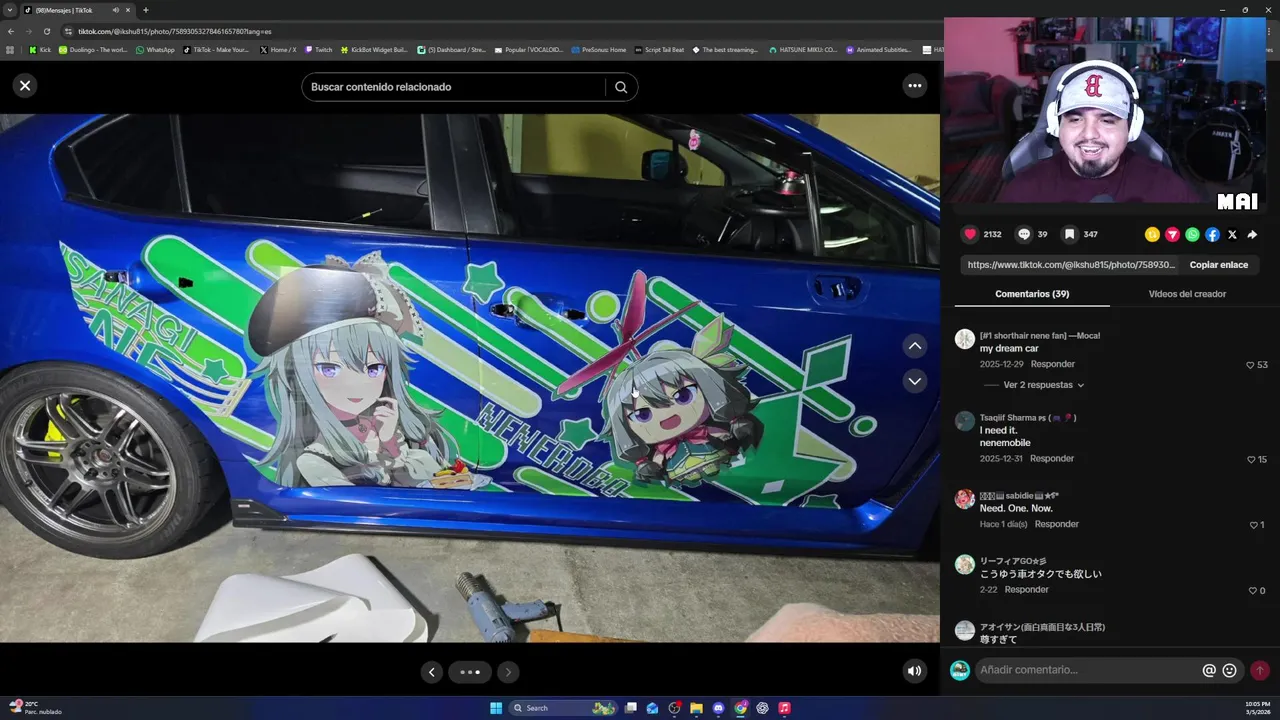
Task: Like the 'my dream car' comment
Action: [1250, 365]
